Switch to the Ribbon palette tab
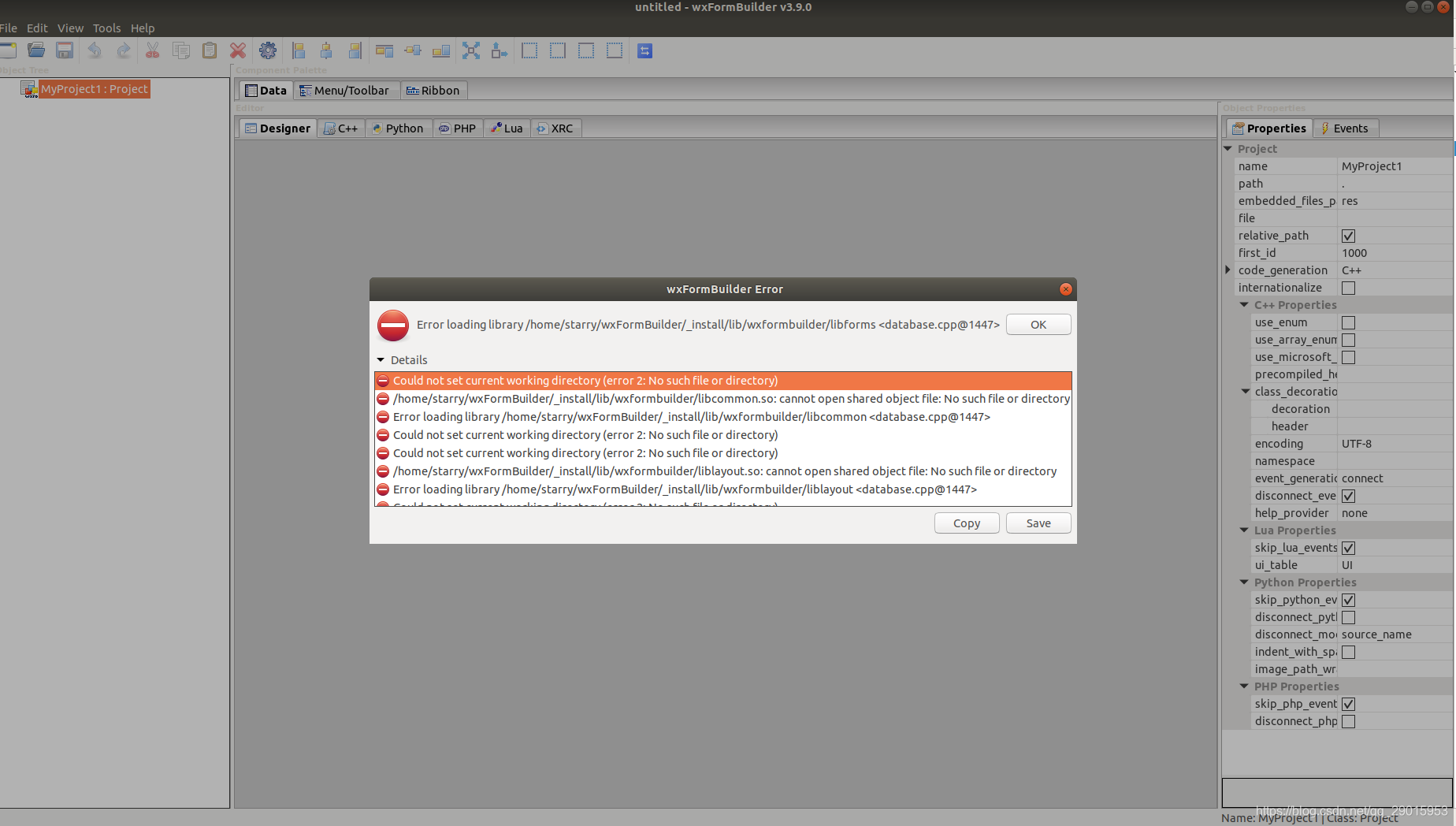 433,91
